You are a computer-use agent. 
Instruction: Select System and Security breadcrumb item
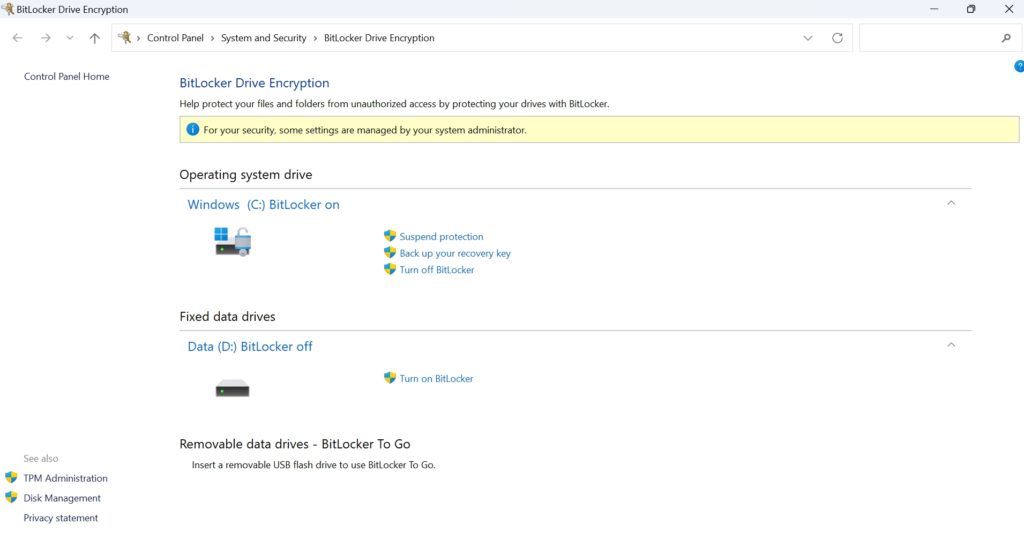click(x=263, y=38)
